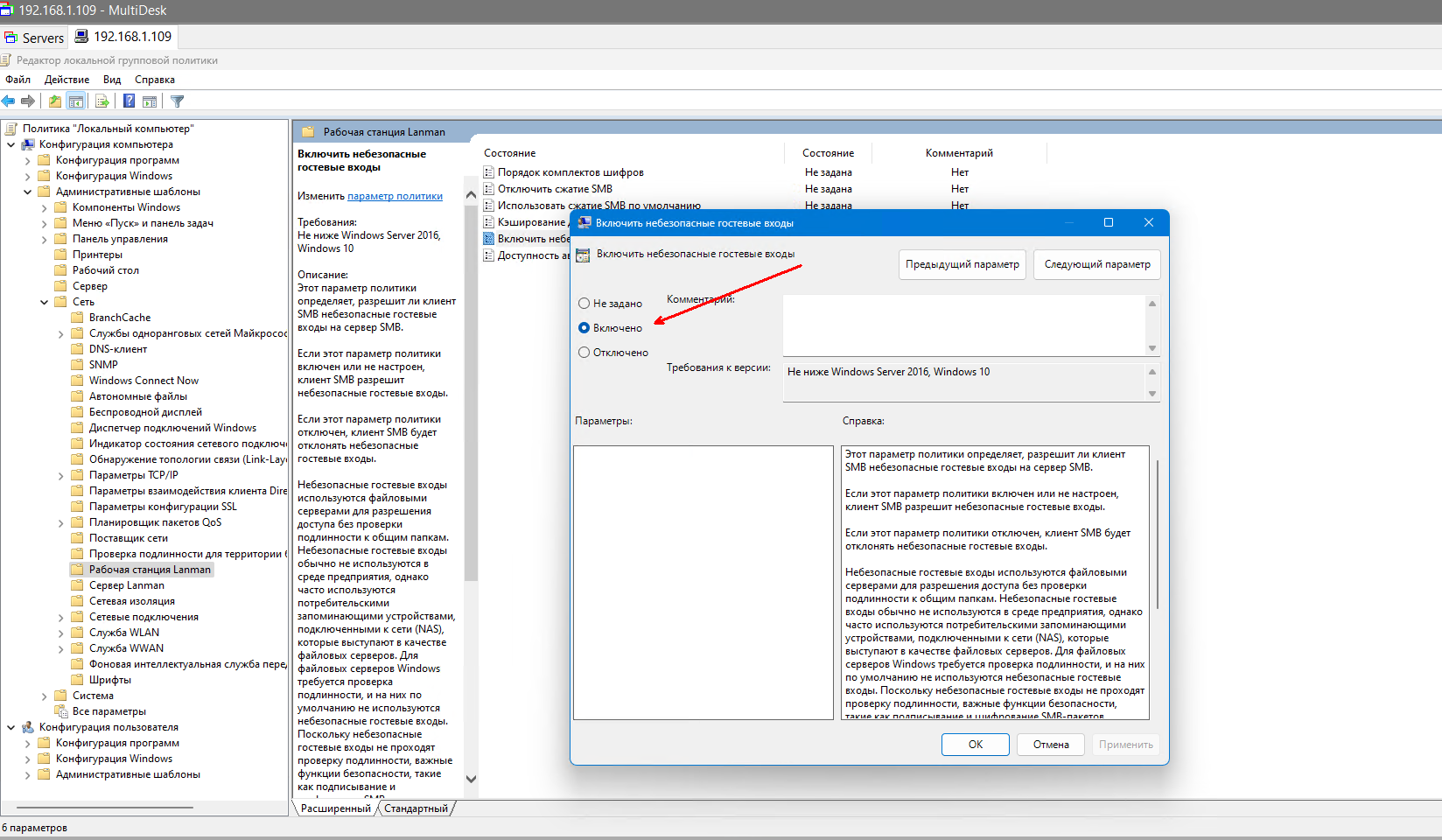Select the 'Не задано' radio button
This screenshot has height=840, width=1442.
tap(584, 304)
